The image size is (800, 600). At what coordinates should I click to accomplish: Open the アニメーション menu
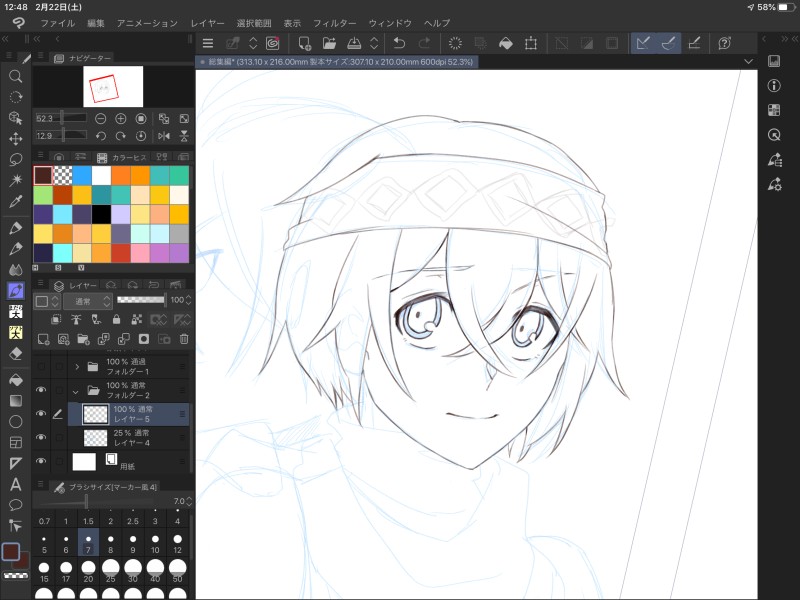coord(147,23)
